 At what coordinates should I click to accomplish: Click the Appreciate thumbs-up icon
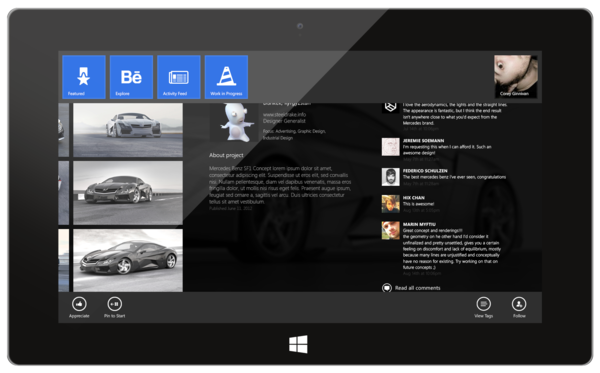(79, 304)
